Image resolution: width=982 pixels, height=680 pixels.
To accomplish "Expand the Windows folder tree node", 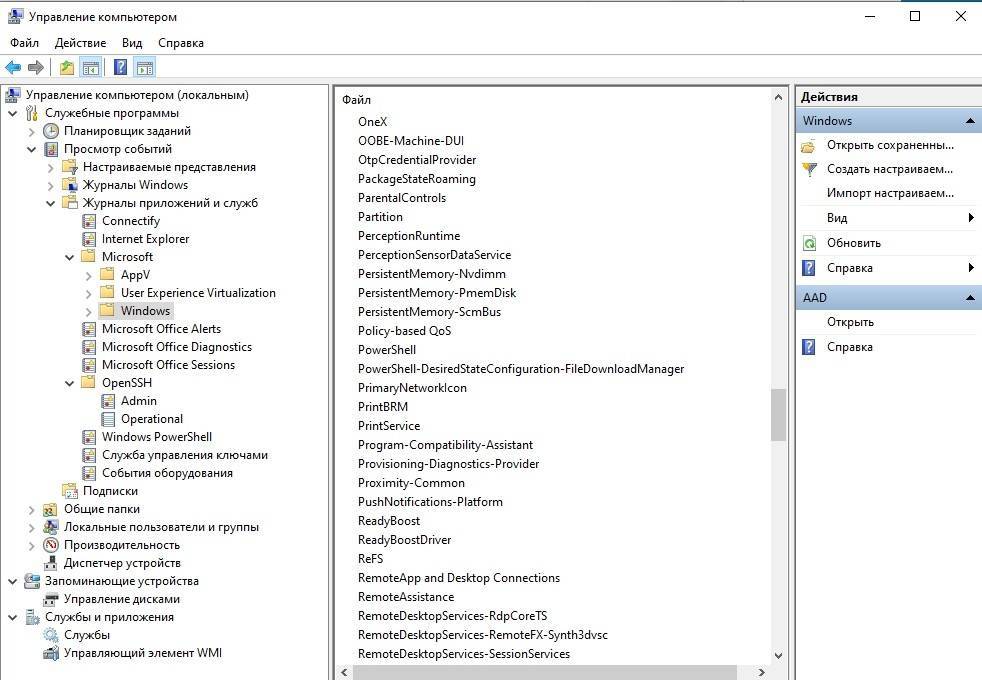I will (x=89, y=311).
